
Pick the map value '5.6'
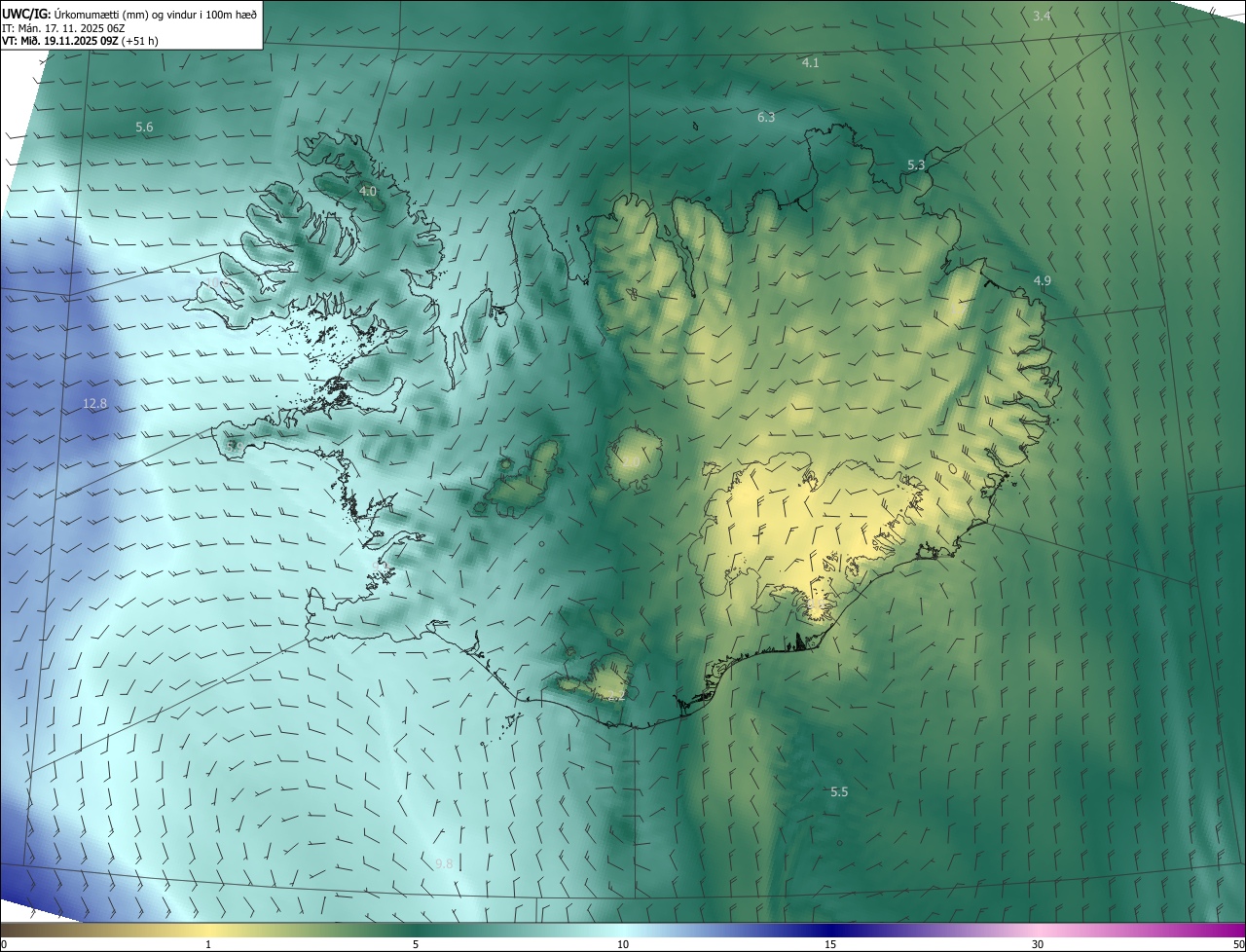pos(144,127)
